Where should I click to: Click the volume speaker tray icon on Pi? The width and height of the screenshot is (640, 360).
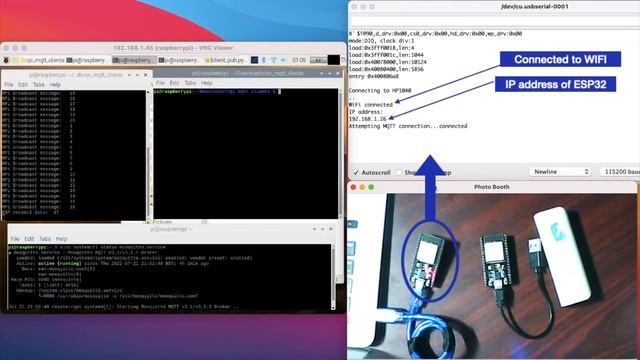click(x=283, y=60)
